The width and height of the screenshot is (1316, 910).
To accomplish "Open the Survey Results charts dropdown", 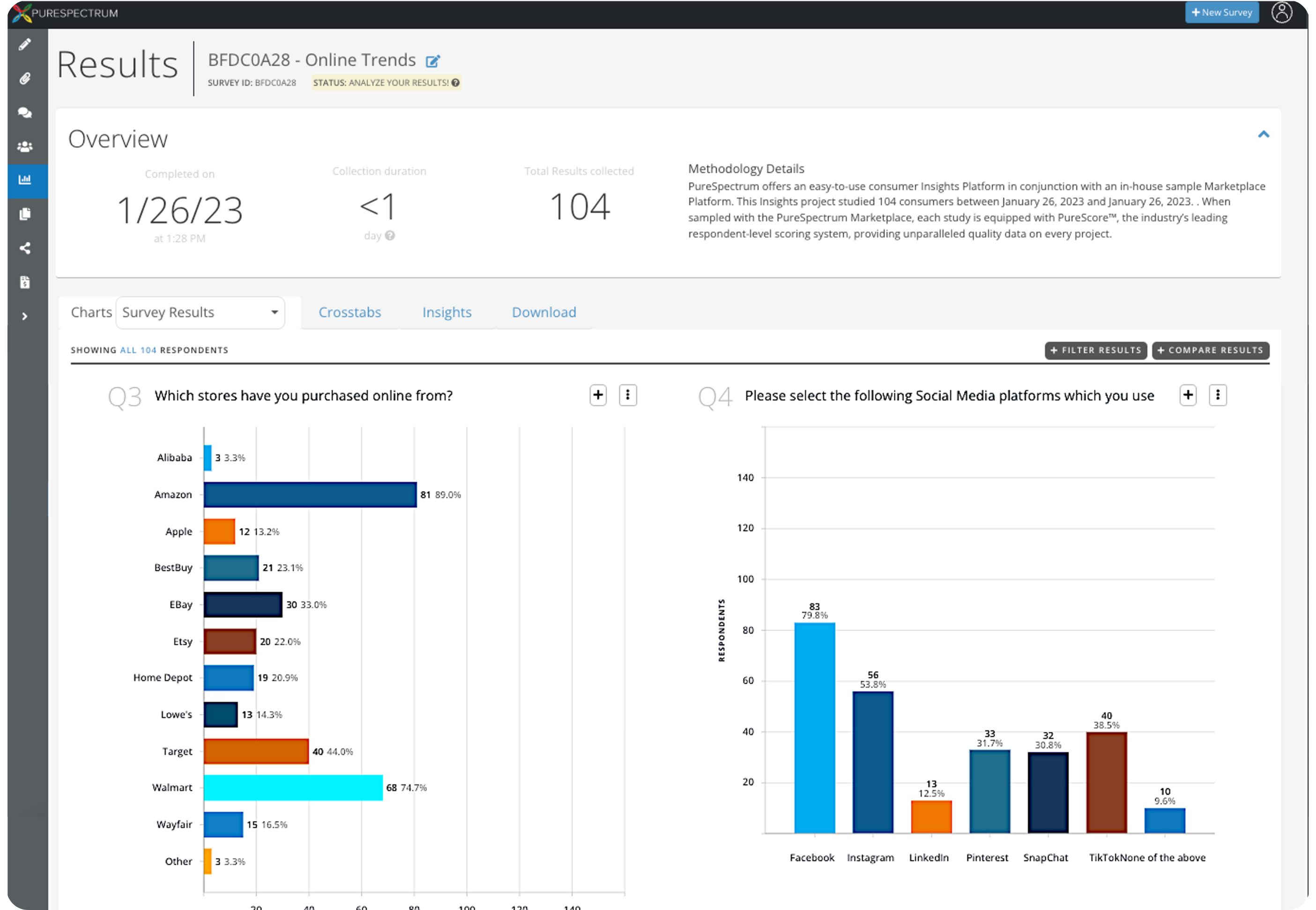I will [x=200, y=312].
